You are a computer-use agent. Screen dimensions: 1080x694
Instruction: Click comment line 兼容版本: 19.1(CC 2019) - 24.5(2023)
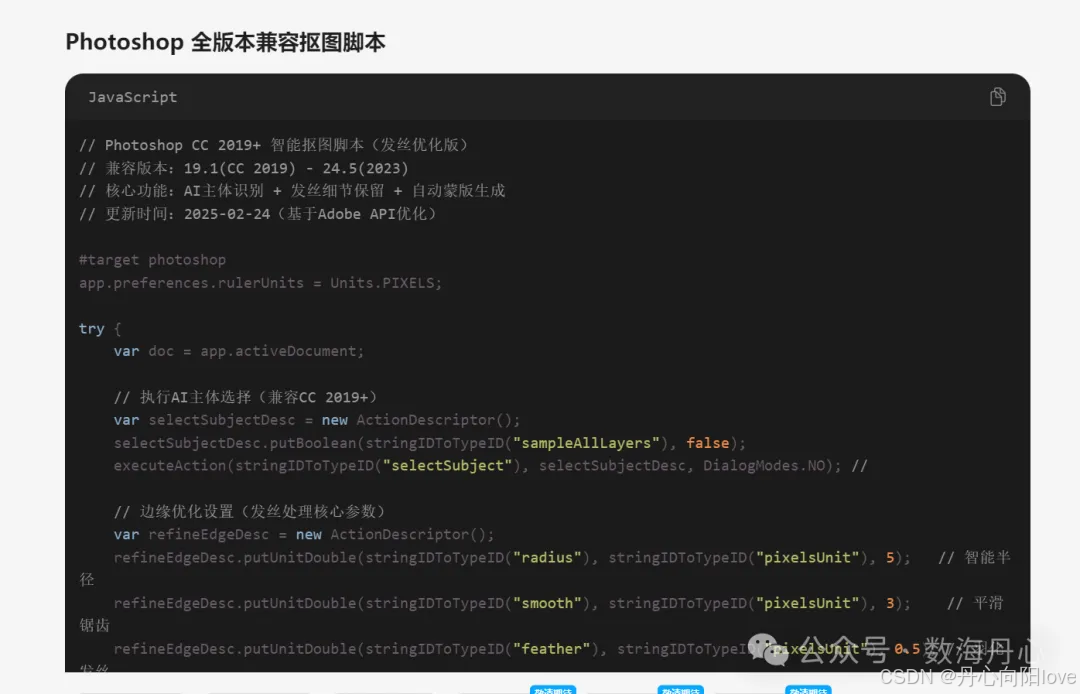click(244, 168)
